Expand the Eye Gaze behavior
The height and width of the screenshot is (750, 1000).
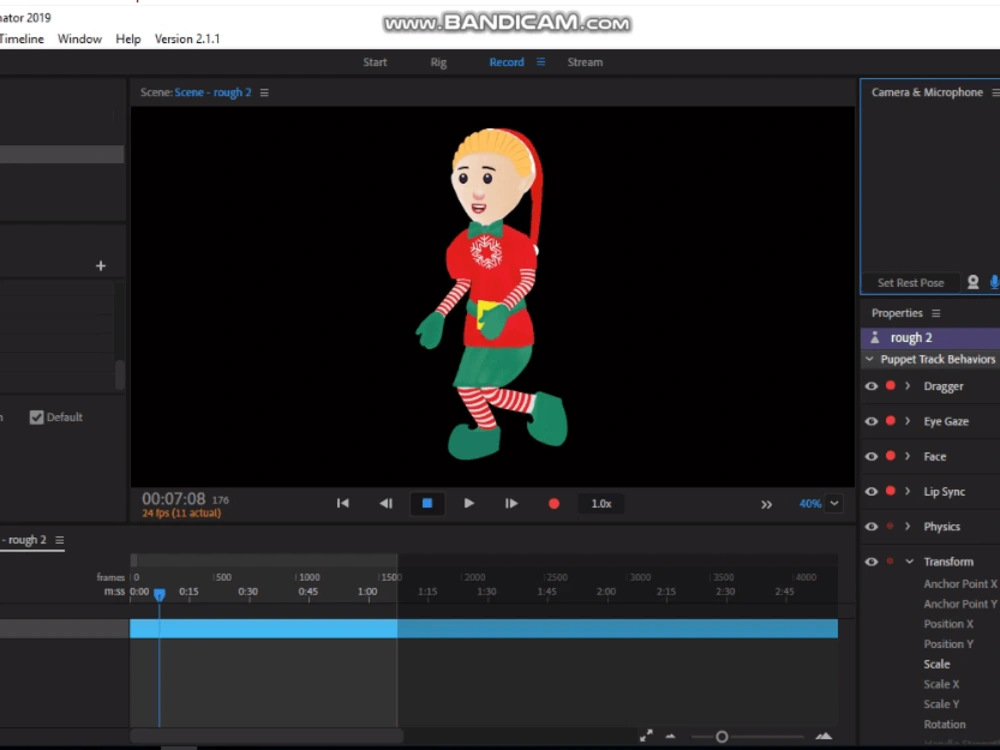click(908, 421)
